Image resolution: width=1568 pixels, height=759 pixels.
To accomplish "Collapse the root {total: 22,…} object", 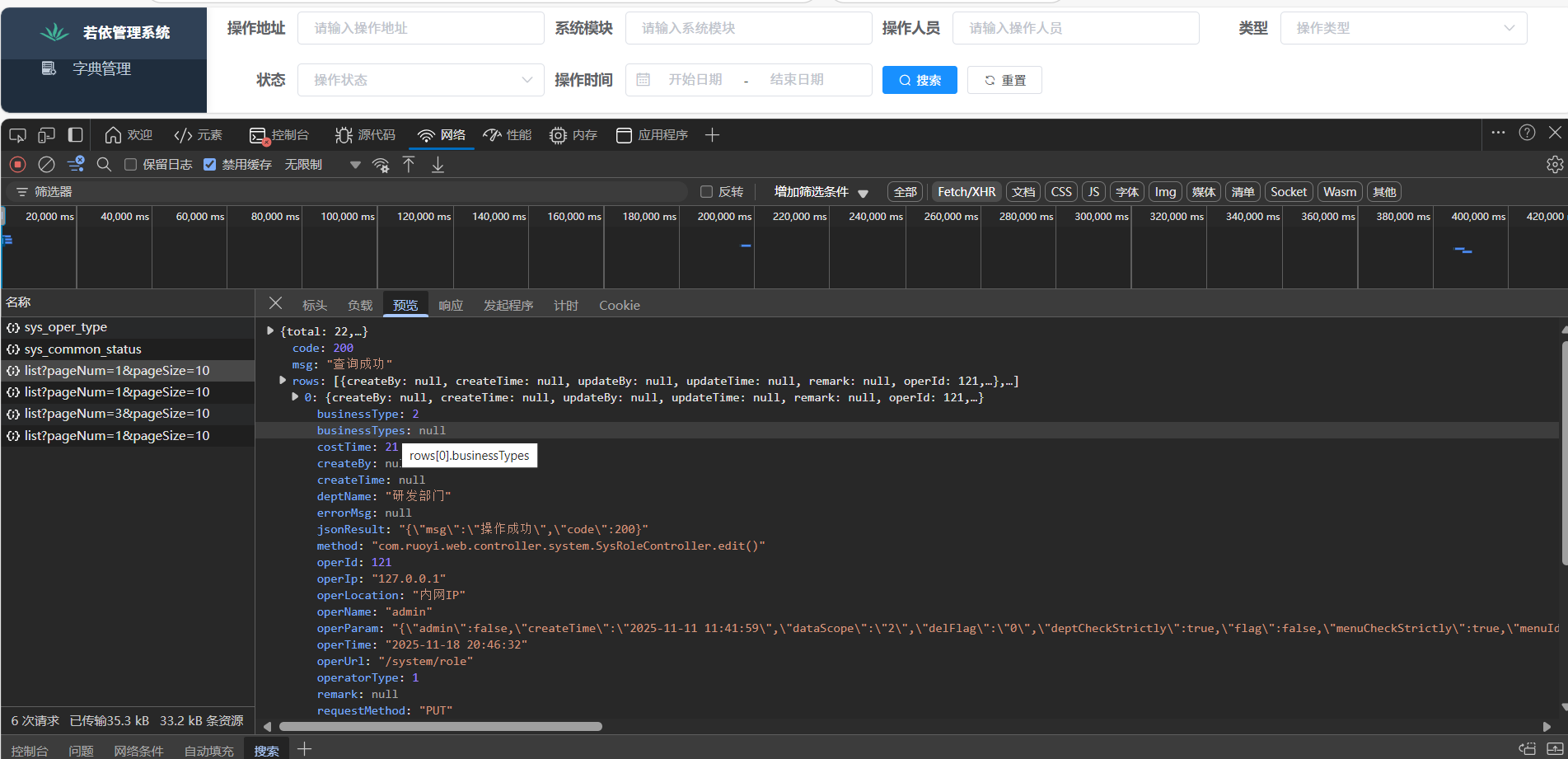I will 270,330.
